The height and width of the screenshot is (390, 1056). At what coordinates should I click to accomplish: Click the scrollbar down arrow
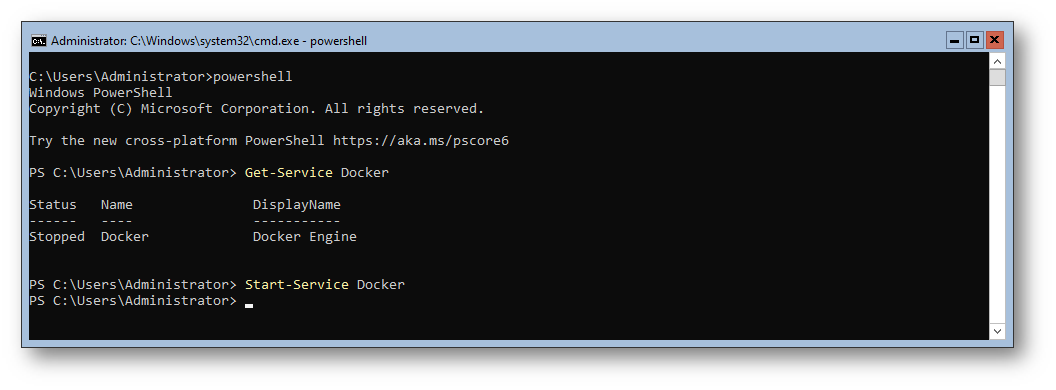click(x=997, y=331)
